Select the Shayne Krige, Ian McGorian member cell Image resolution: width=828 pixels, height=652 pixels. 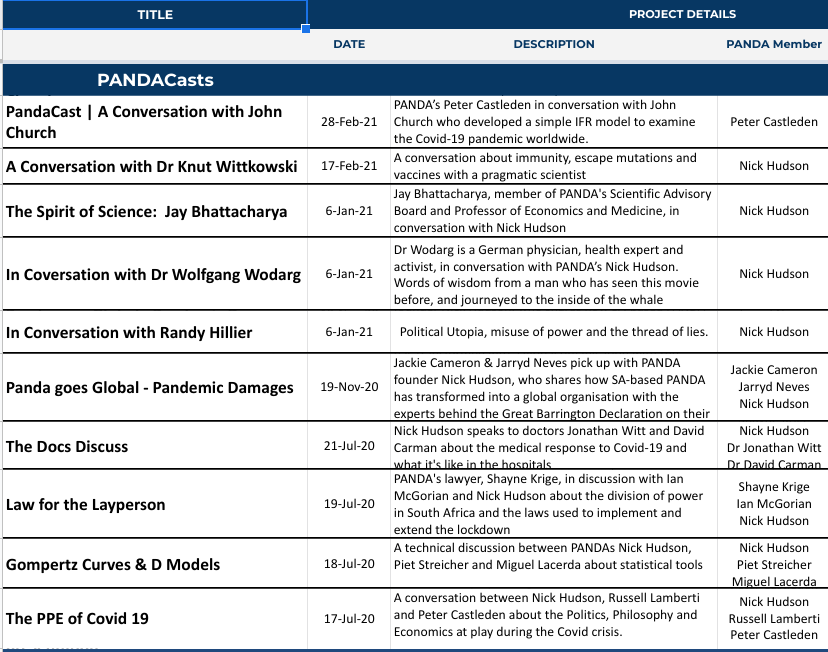(774, 504)
